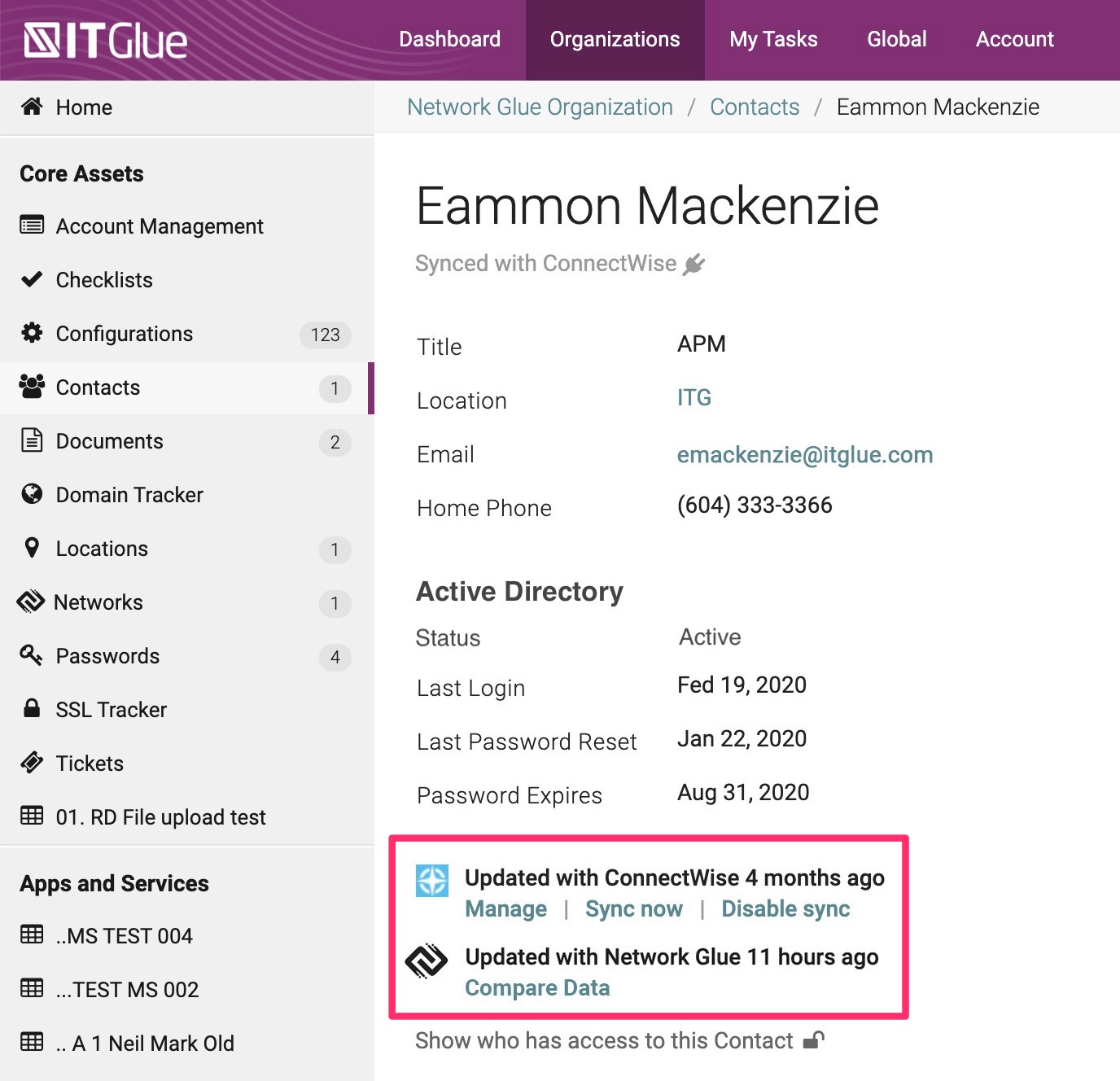Click the Configurations gear icon

pos(32,333)
